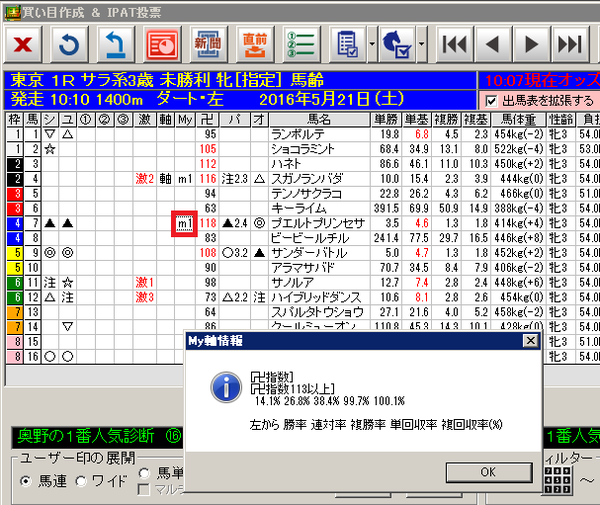
Task: Click the 軸 column header
Action: click(165, 119)
